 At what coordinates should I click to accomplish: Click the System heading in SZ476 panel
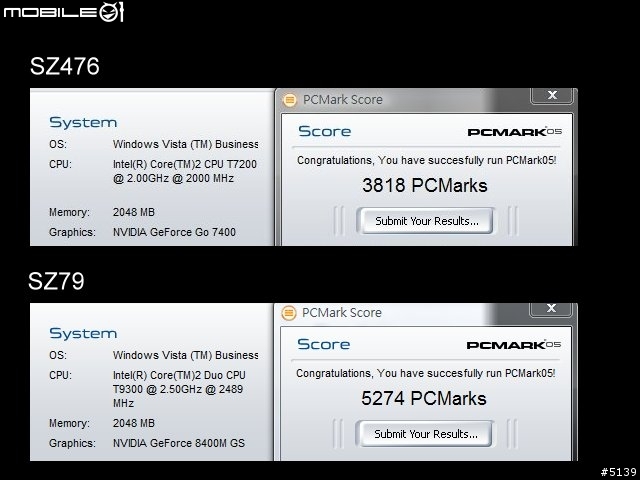[83, 122]
